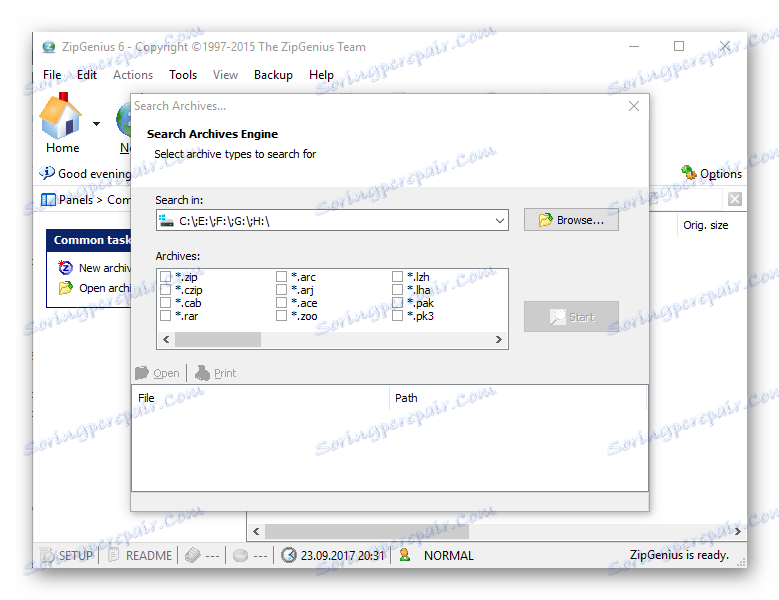
Task: Close the Search Archives dialog
Action: click(633, 106)
